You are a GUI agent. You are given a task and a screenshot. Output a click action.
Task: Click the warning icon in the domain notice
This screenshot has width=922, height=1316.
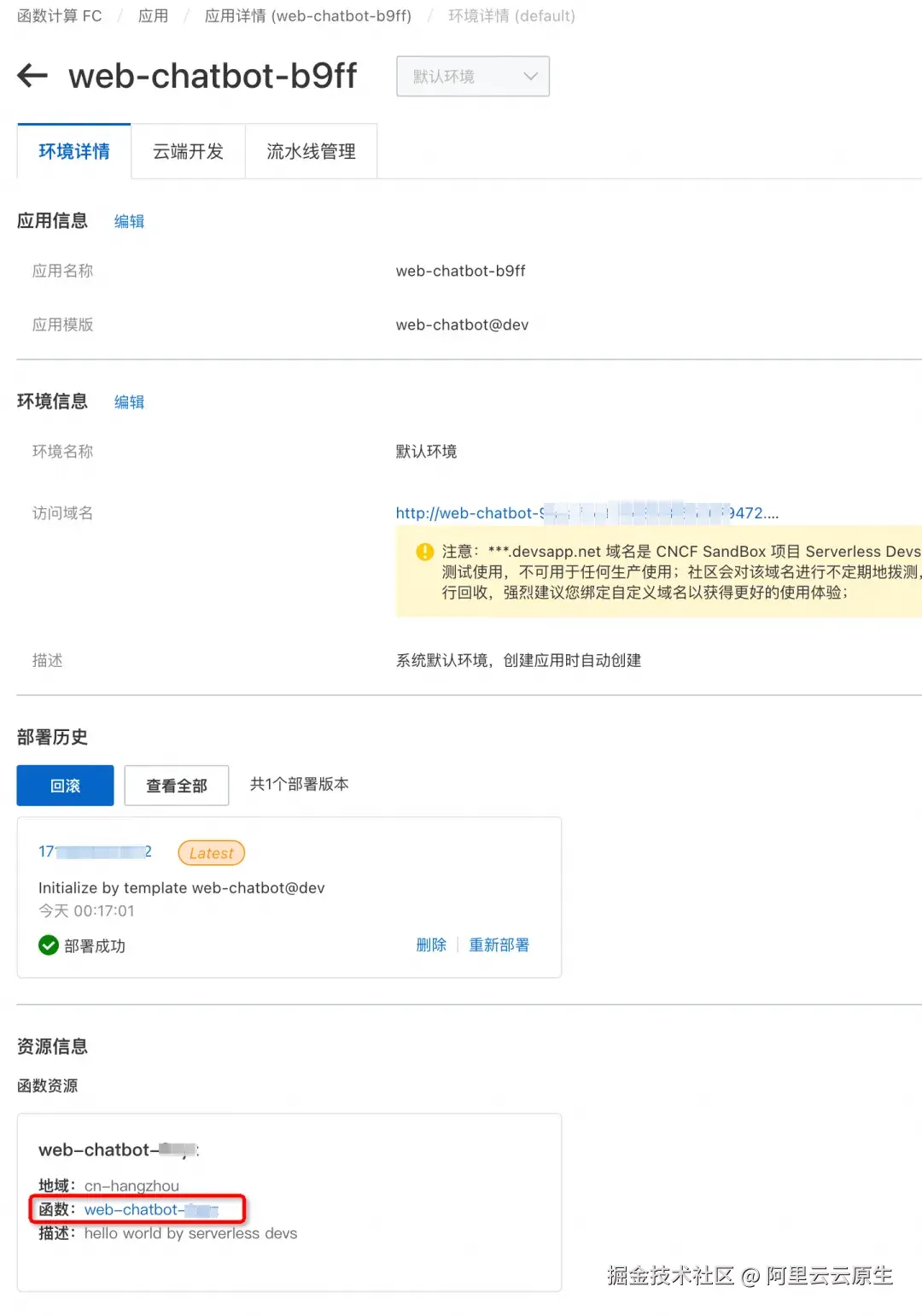point(423,552)
